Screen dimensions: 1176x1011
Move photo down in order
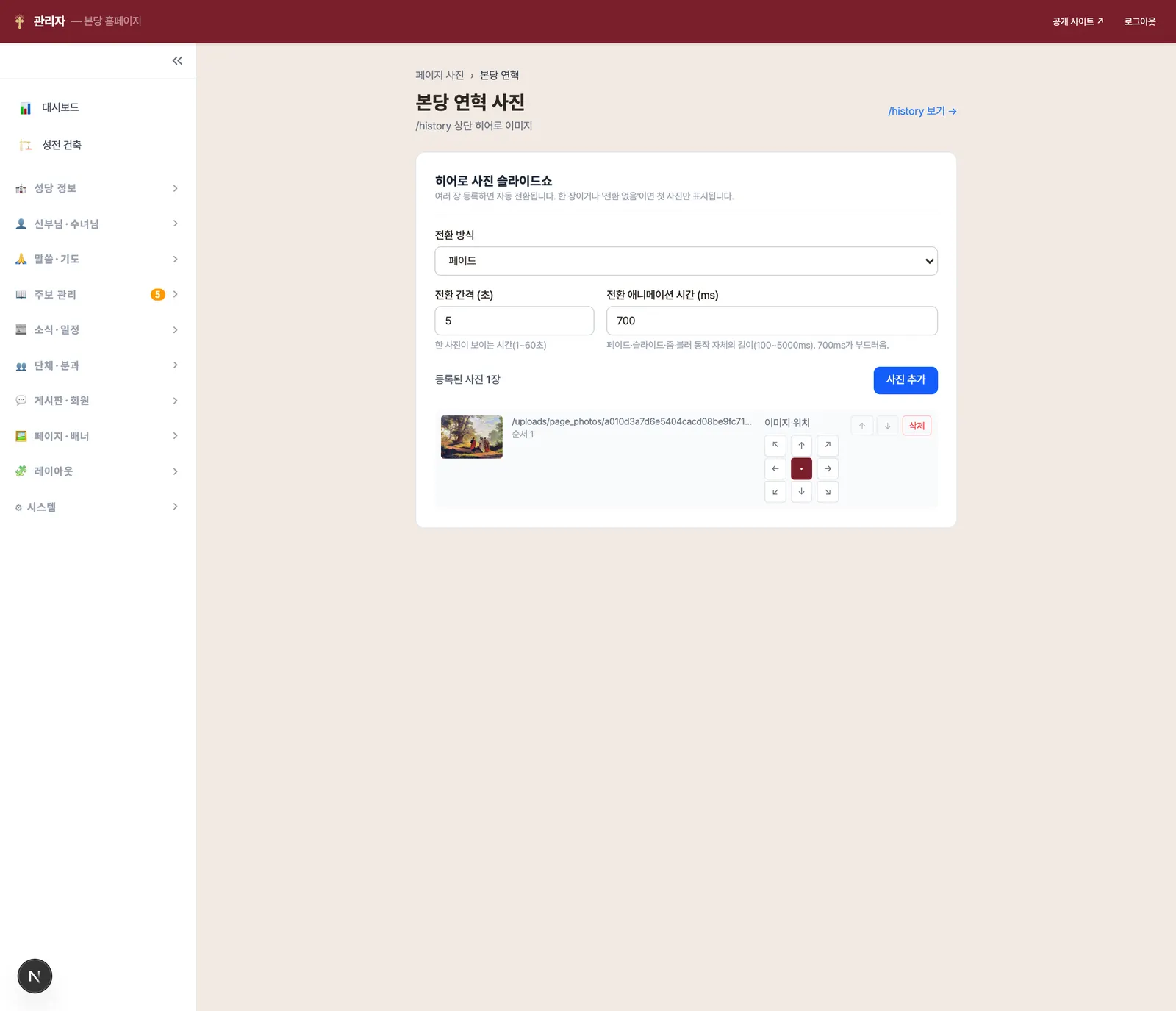(887, 426)
